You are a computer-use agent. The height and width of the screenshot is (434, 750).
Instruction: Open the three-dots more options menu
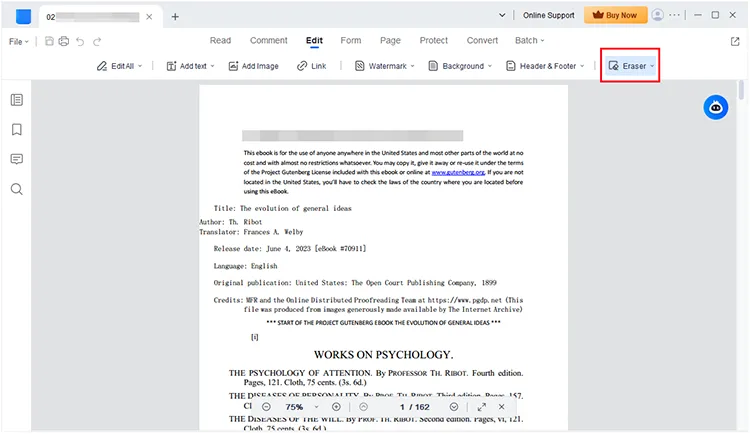[674, 15]
